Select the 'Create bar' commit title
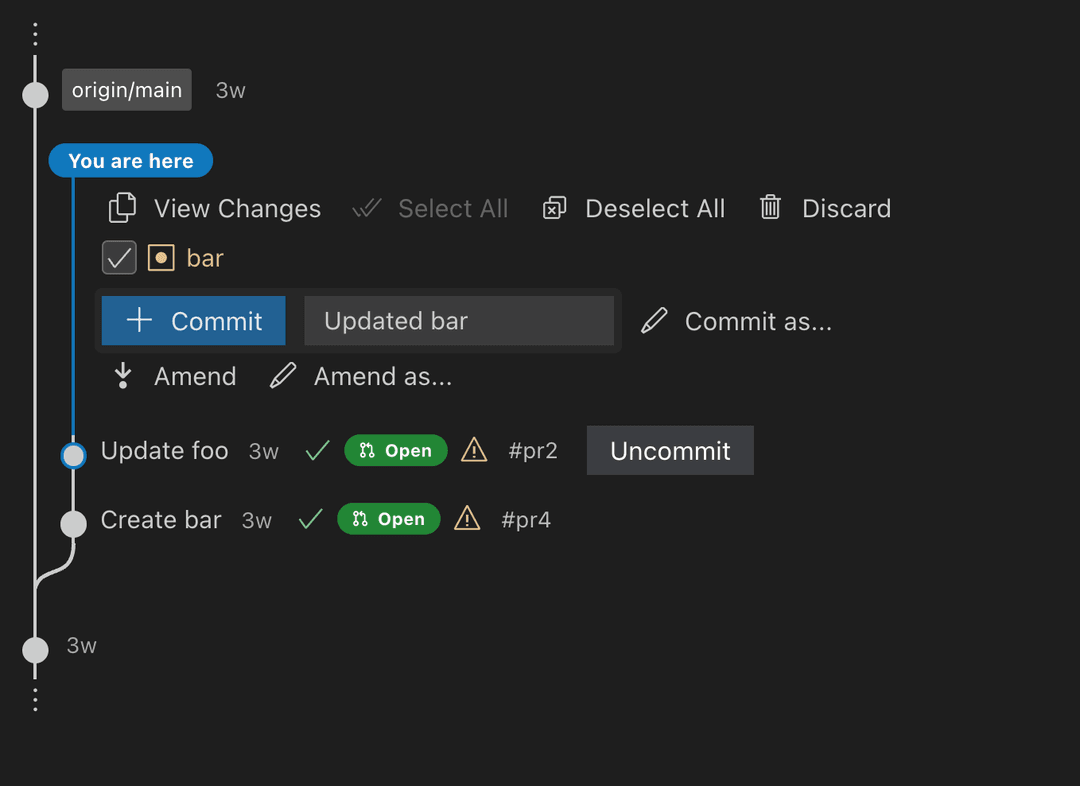The height and width of the screenshot is (786, 1080). (x=161, y=519)
